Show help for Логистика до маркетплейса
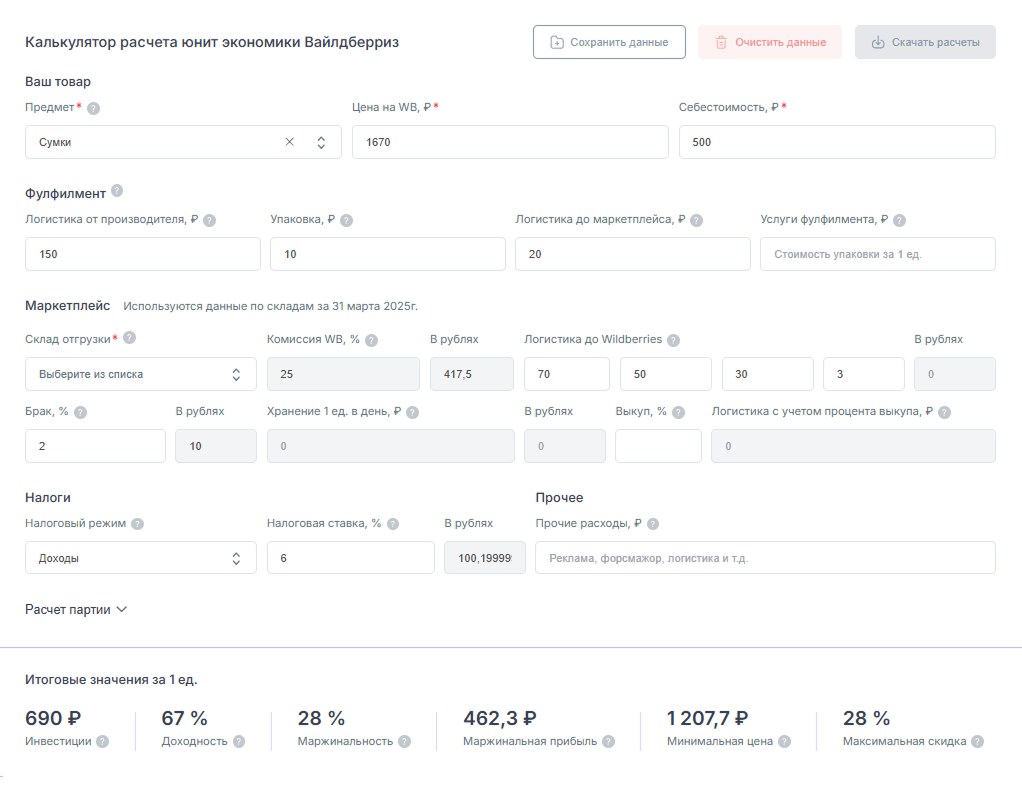The image size is (1022, 792). click(696, 220)
